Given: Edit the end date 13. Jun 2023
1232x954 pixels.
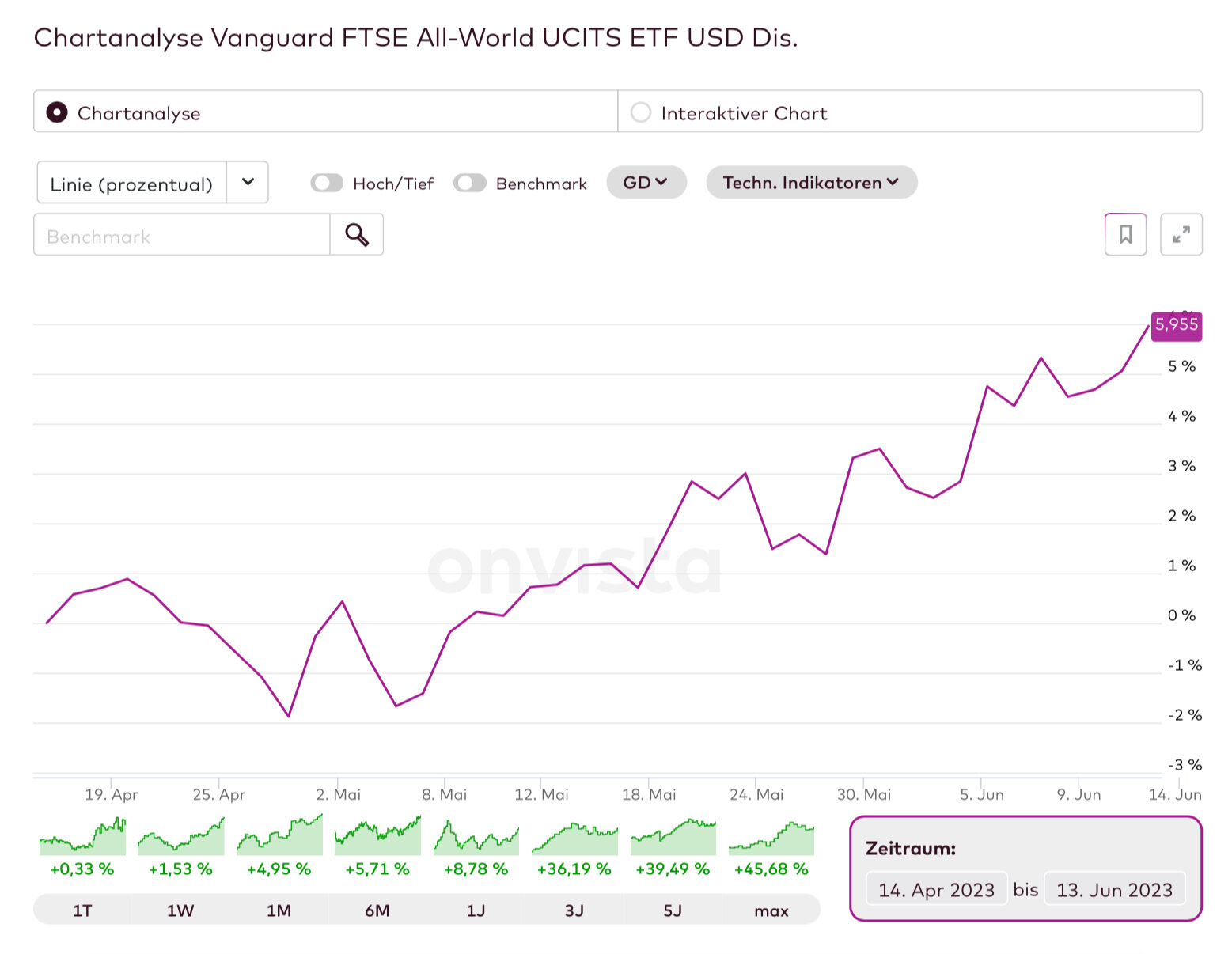Looking at the screenshot, I should coord(1114,890).
